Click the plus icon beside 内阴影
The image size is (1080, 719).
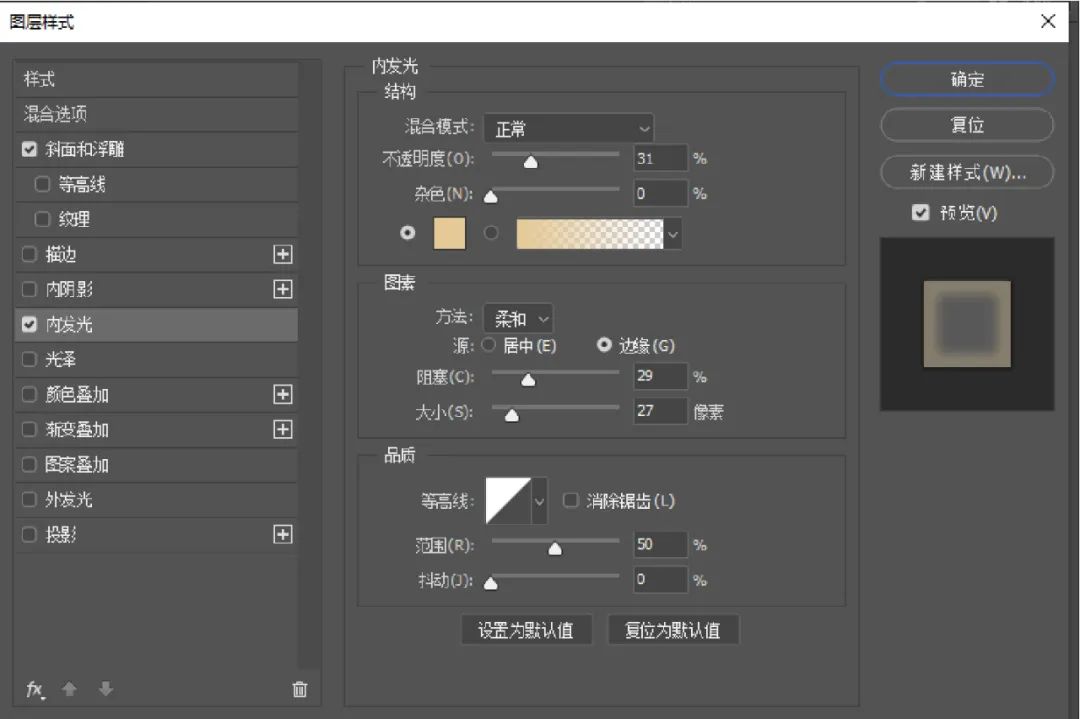pos(283,290)
